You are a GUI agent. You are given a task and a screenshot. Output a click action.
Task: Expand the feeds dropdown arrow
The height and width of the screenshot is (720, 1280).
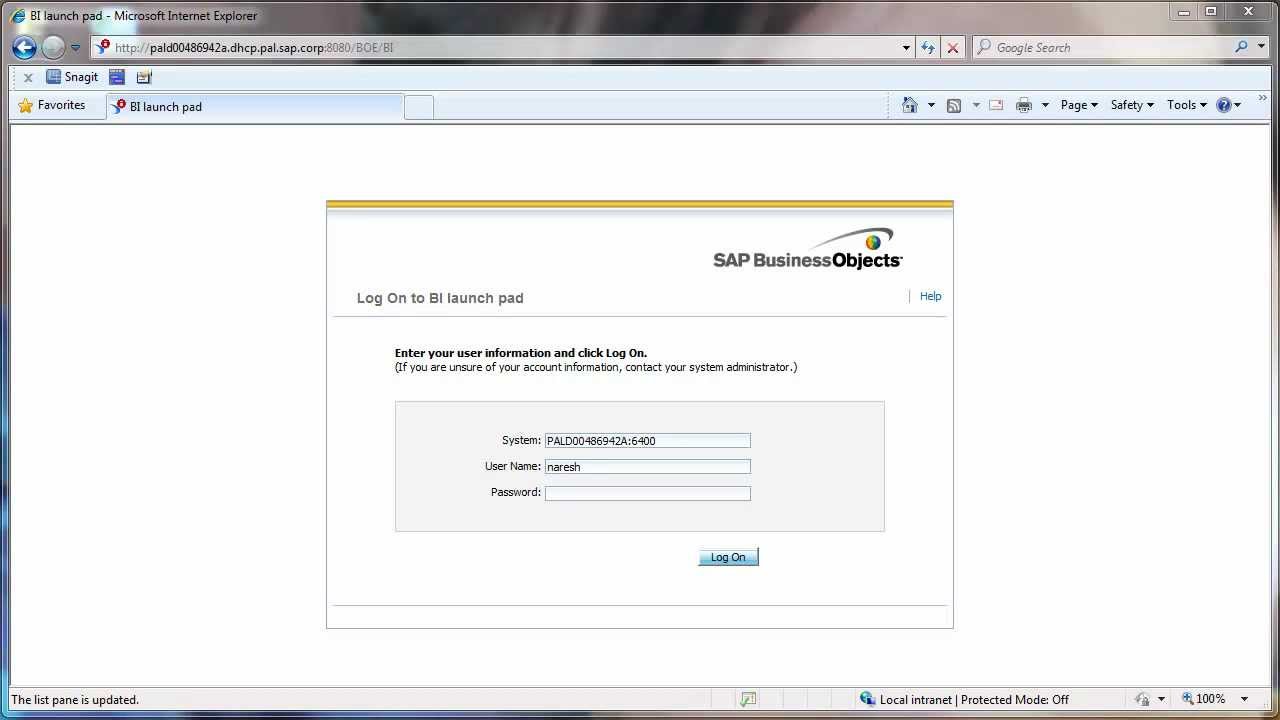coord(976,105)
